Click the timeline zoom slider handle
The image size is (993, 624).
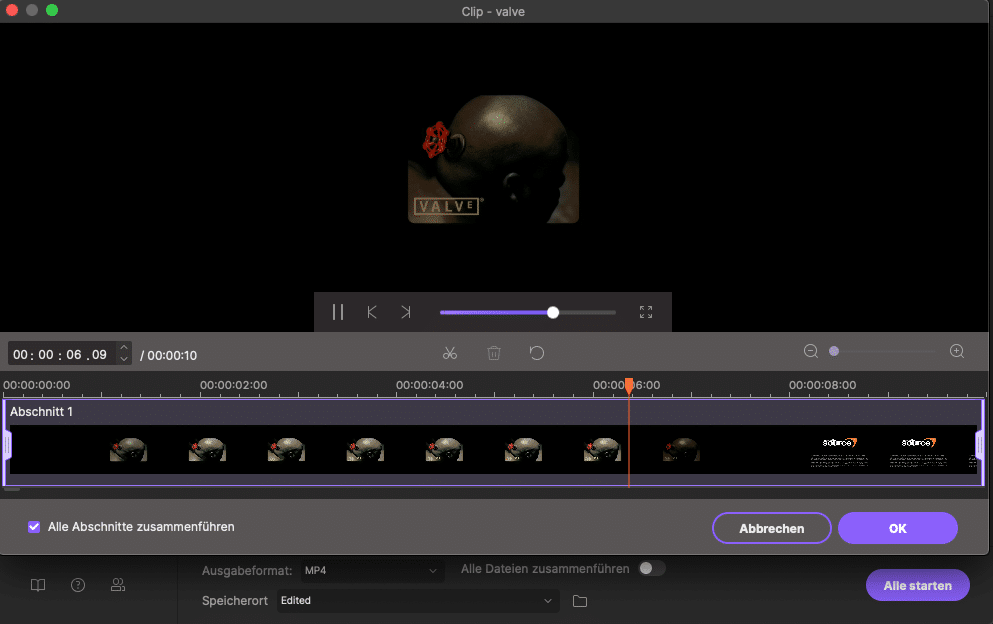(x=834, y=351)
